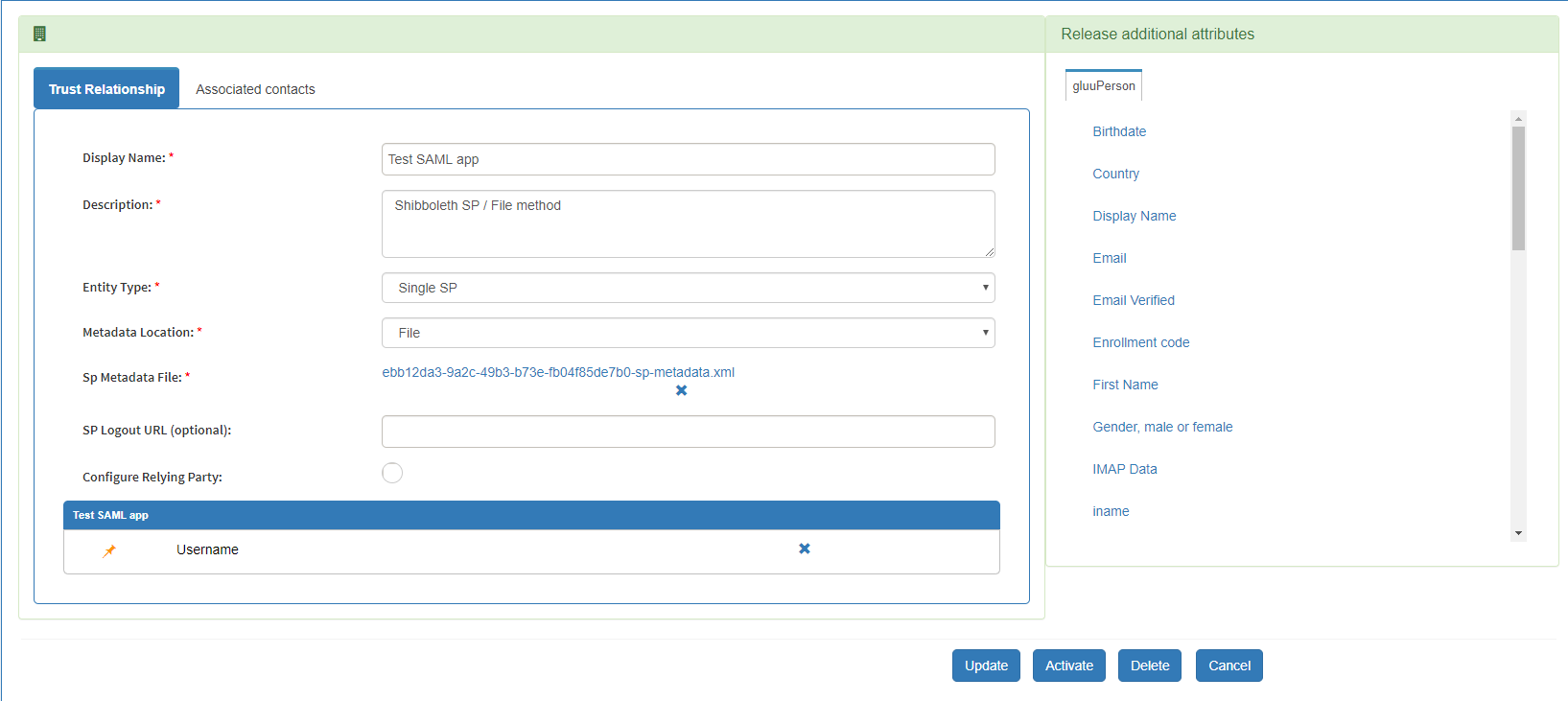
Task: Remove the Username released attribute
Action: [805, 549]
